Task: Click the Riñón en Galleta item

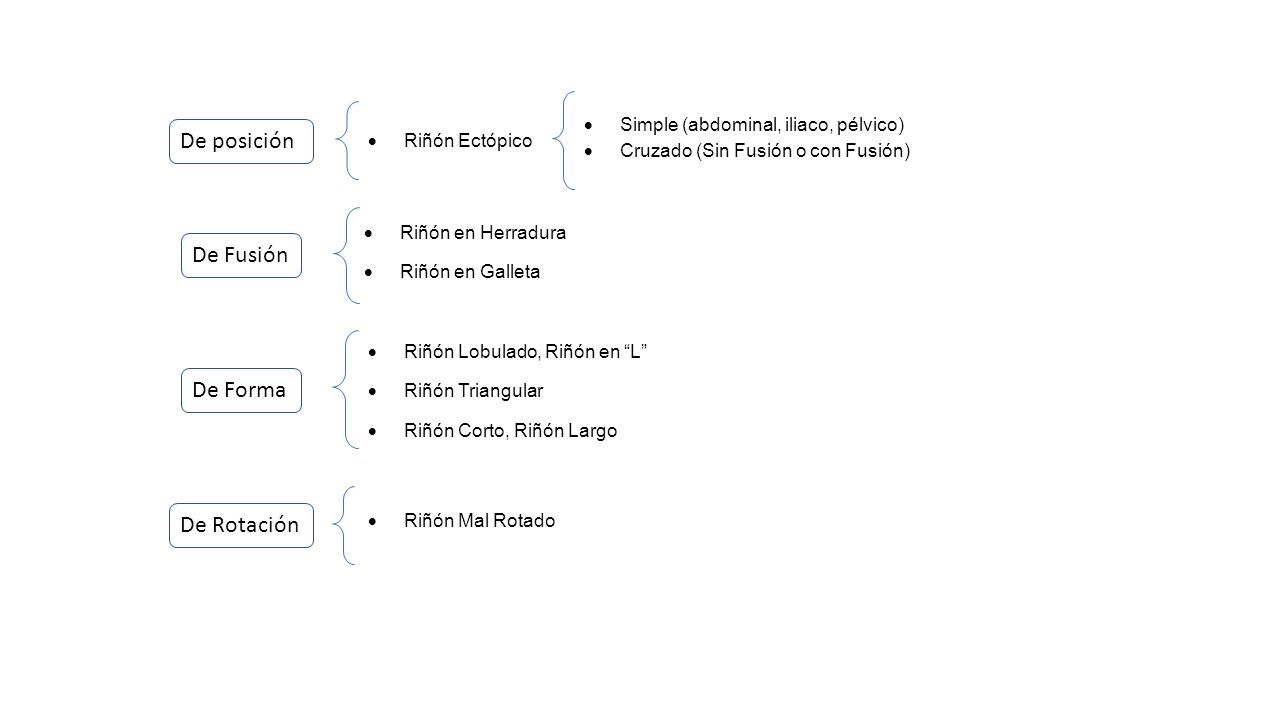Action: click(470, 272)
